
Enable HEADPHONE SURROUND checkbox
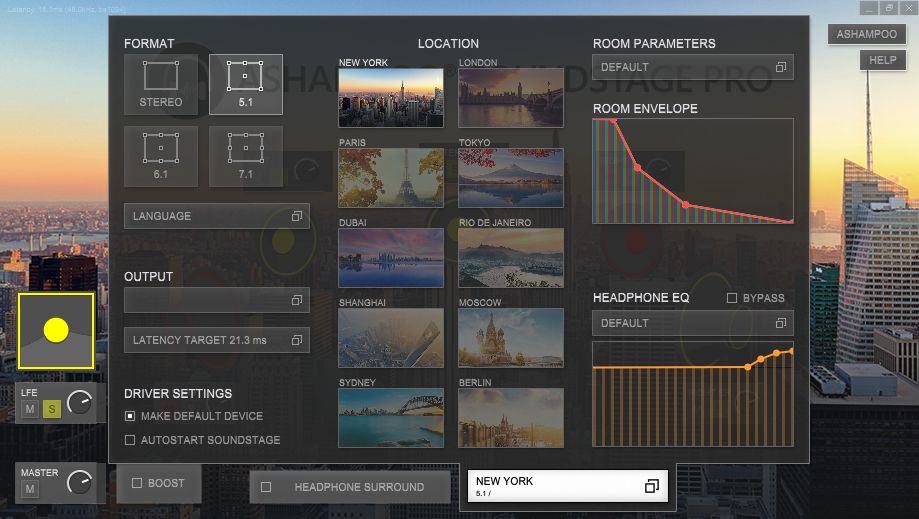(266, 487)
